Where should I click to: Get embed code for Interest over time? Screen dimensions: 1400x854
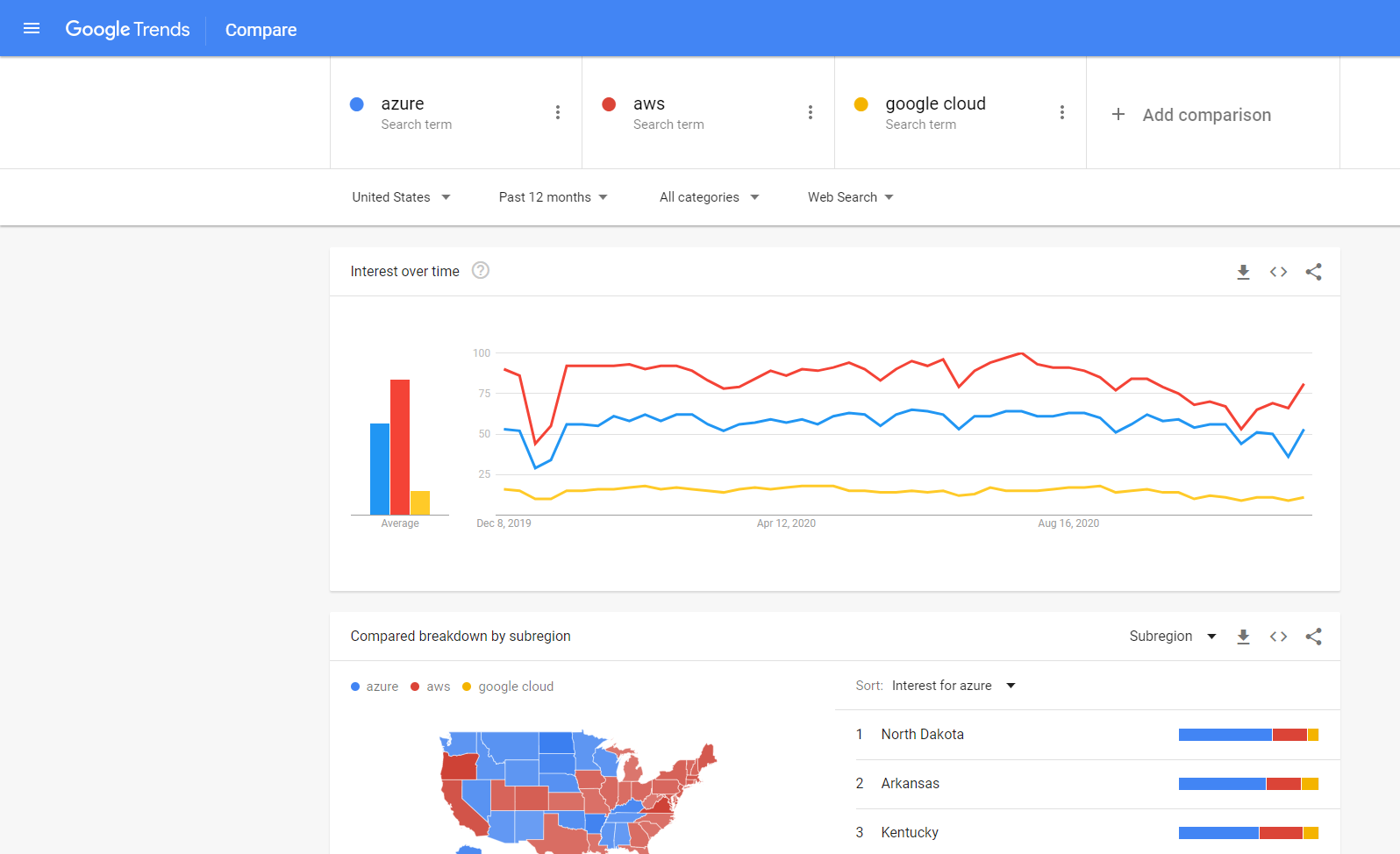pyautogui.click(x=1278, y=272)
